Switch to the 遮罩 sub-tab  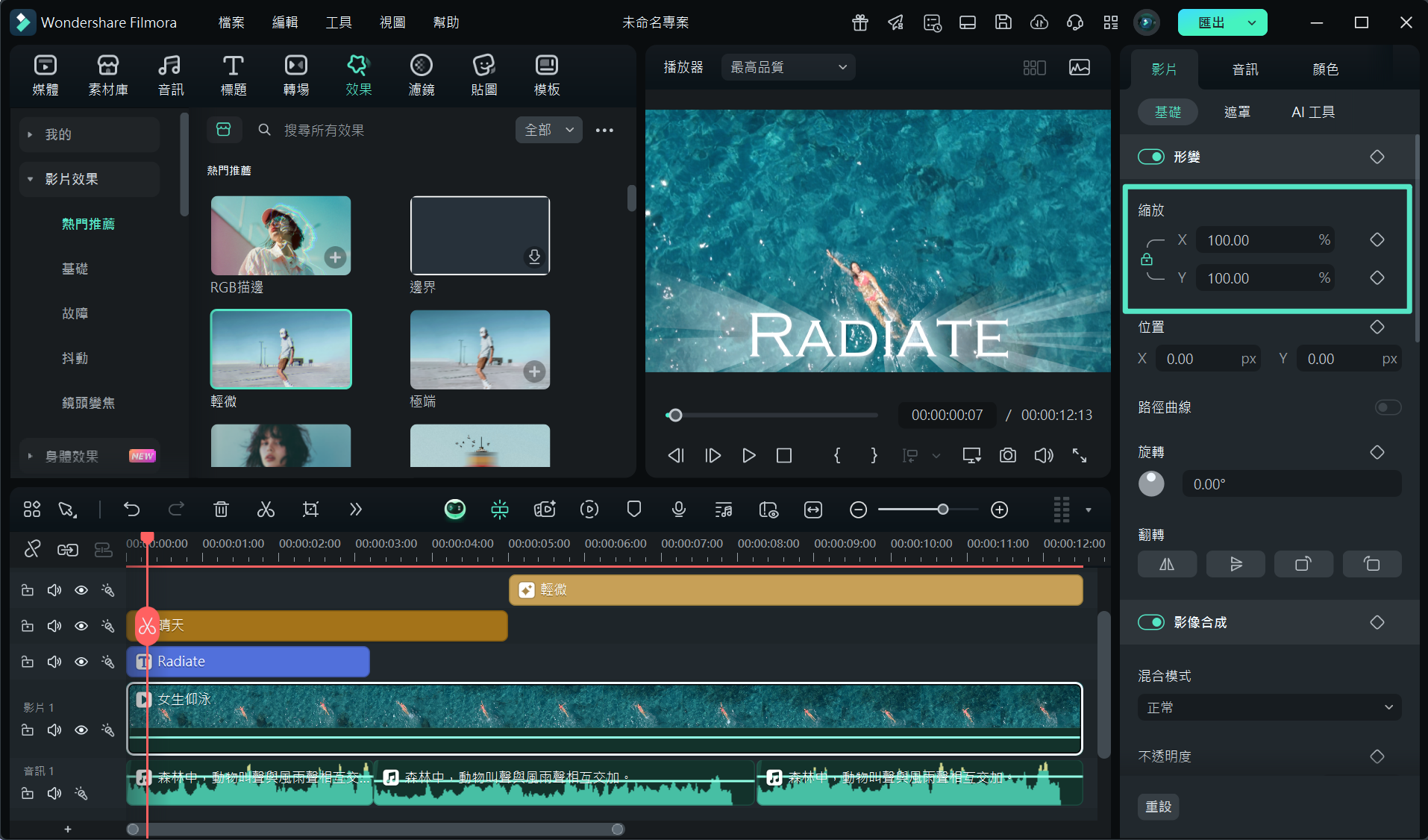pos(1237,112)
